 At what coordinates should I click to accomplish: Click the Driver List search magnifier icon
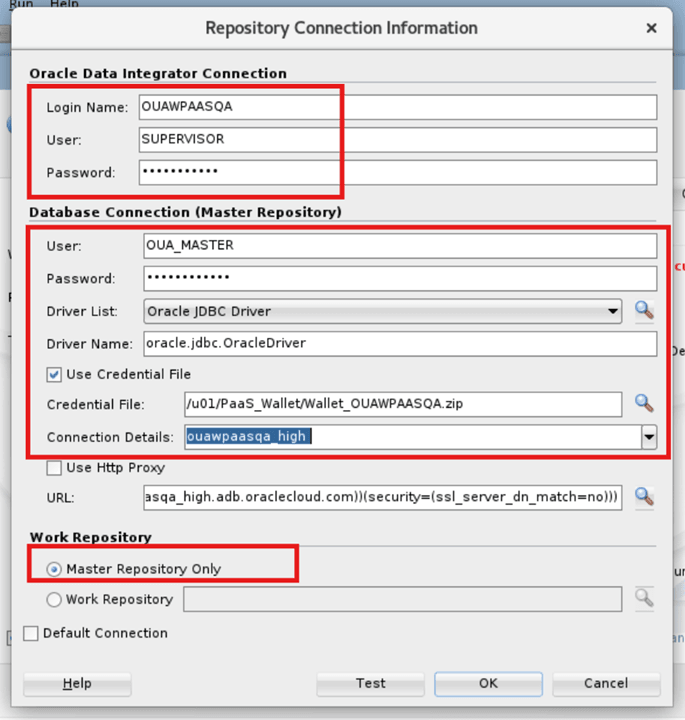[644, 311]
